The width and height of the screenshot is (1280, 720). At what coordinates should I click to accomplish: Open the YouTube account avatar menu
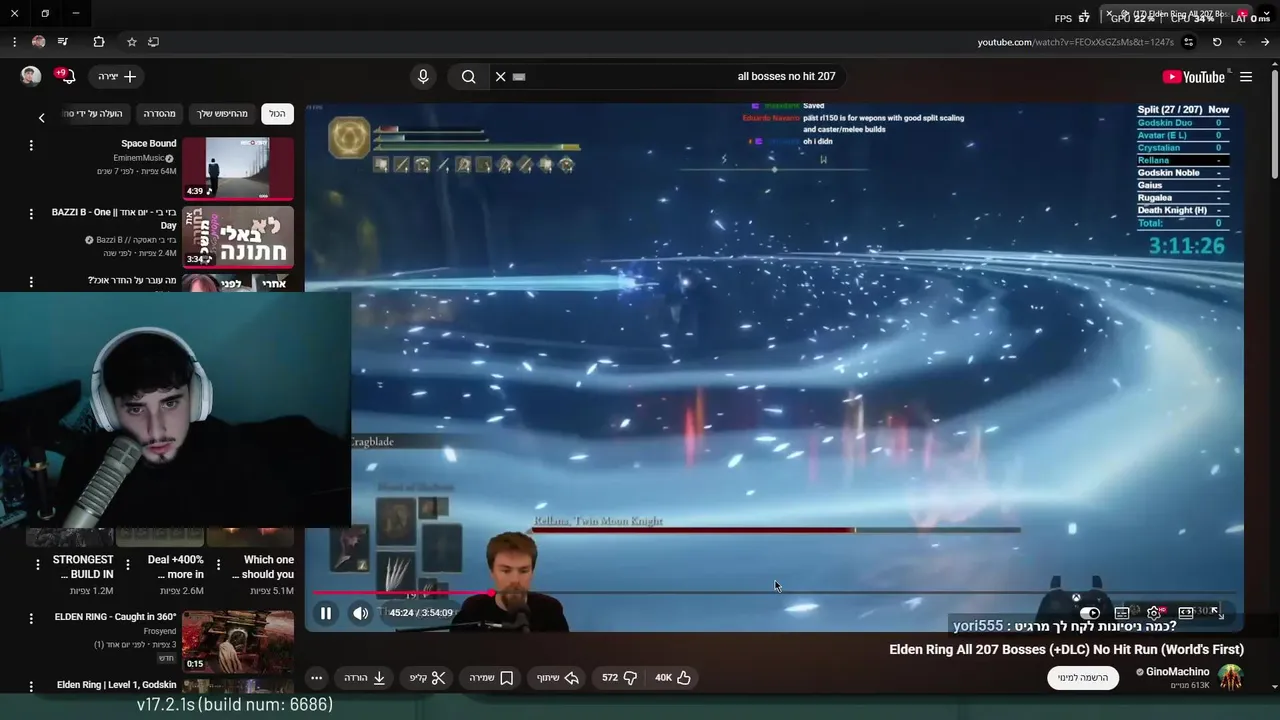31,77
